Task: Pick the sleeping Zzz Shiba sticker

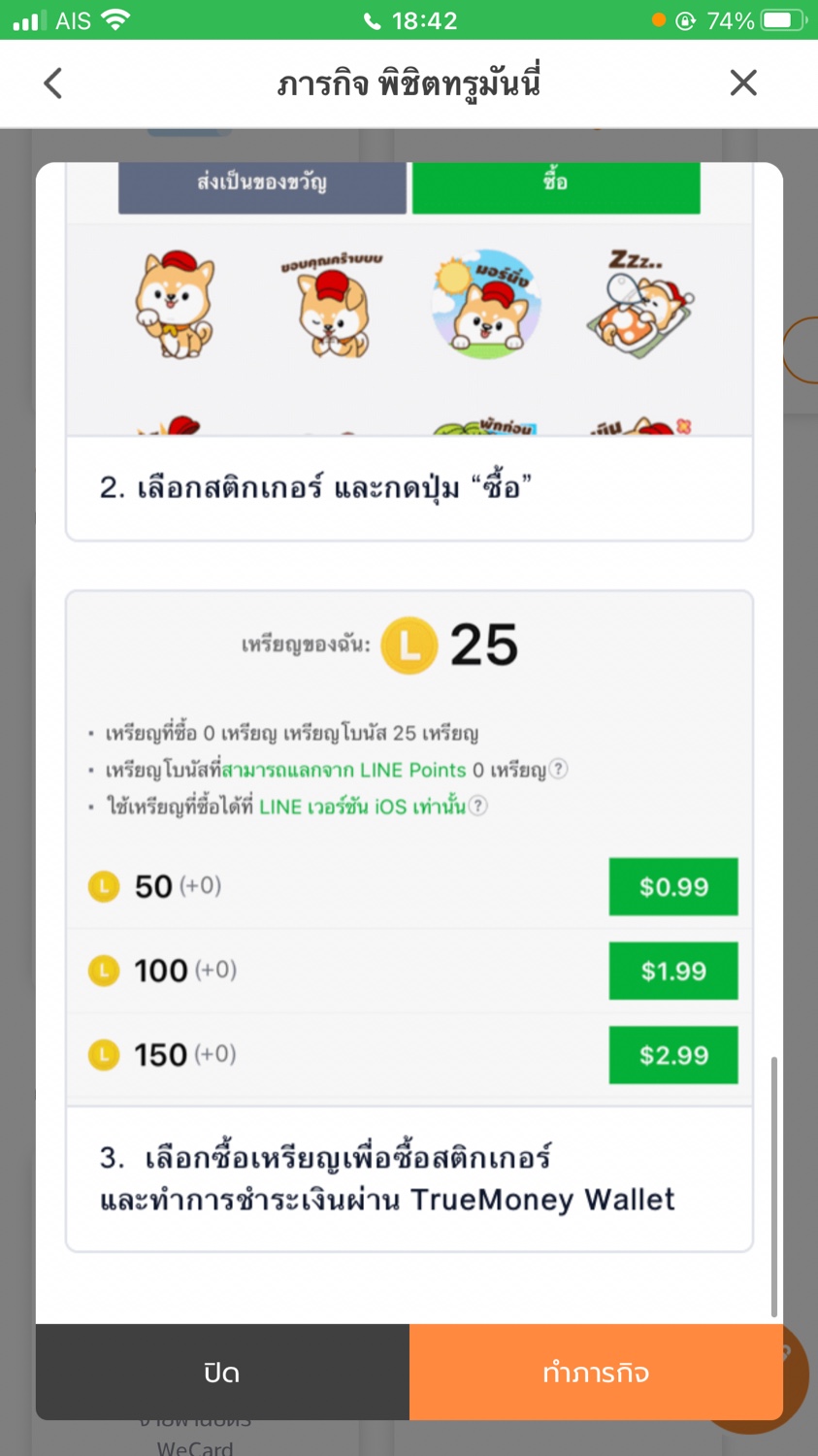Action: 640,304
